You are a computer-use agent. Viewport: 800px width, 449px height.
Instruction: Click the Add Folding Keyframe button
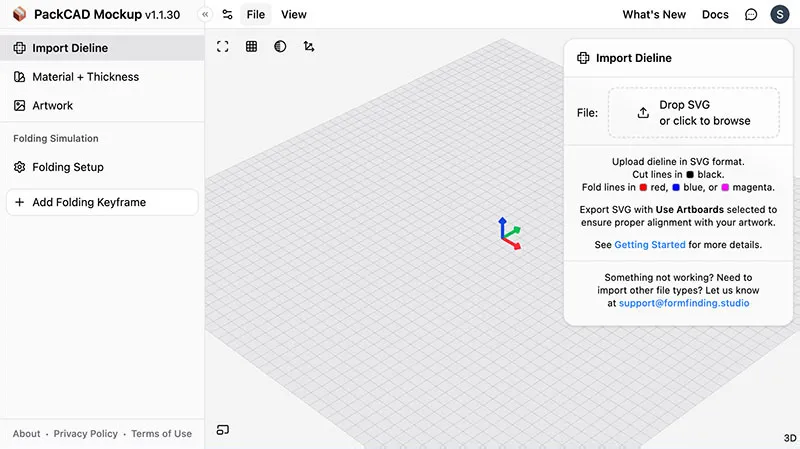click(x=102, y=203)
